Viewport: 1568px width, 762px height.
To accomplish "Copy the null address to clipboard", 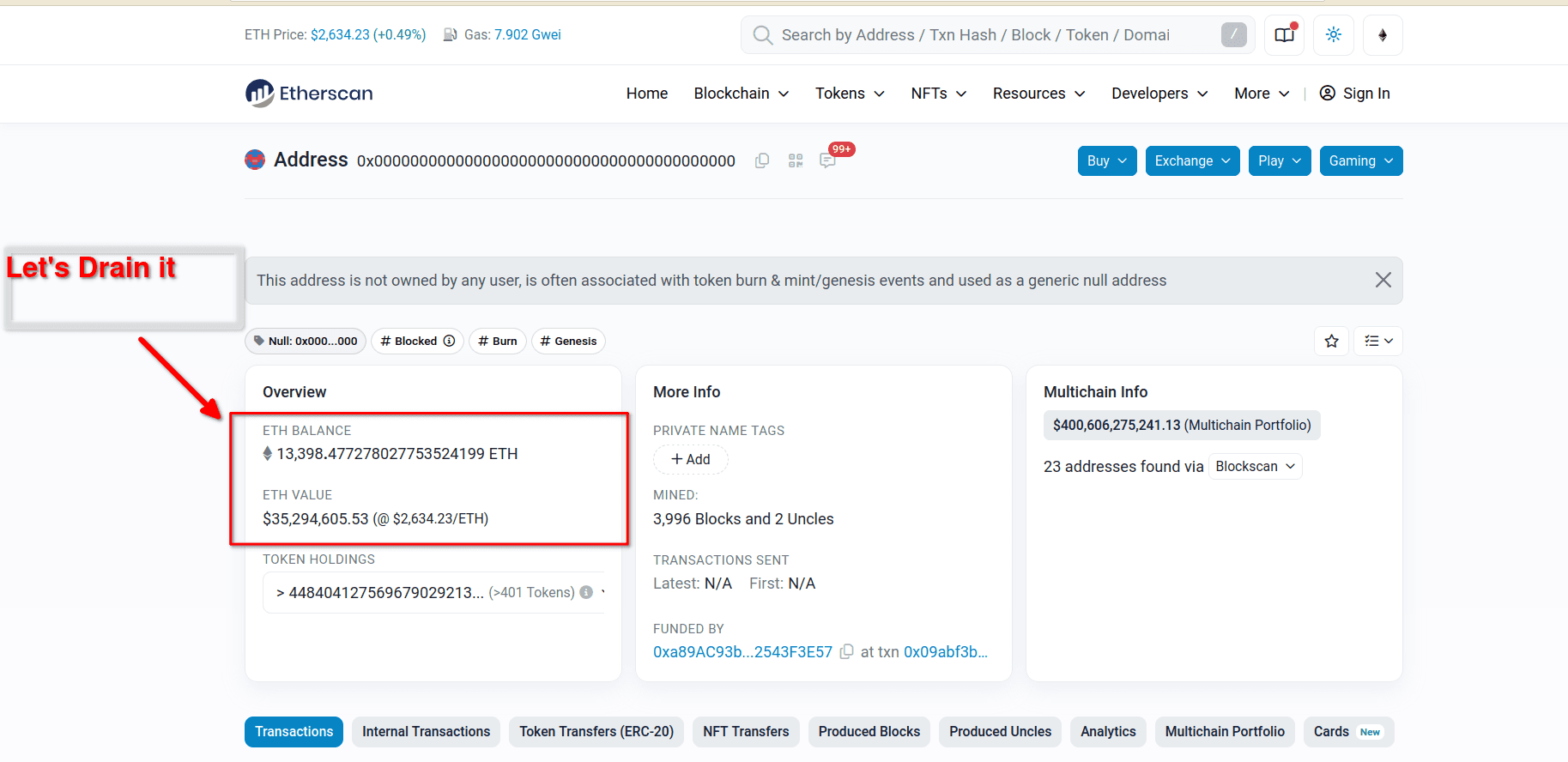I will pyautogui.click(x=761, y=161).
